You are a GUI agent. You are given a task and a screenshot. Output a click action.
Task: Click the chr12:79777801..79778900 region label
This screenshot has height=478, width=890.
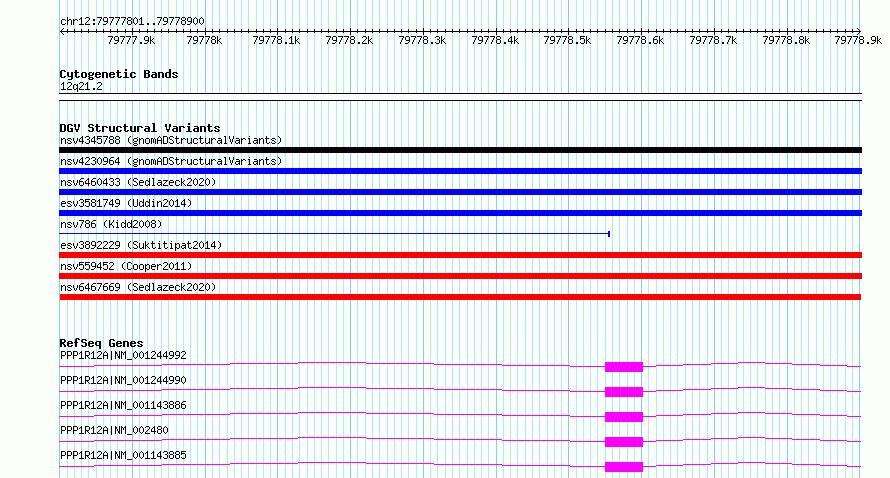132,21
